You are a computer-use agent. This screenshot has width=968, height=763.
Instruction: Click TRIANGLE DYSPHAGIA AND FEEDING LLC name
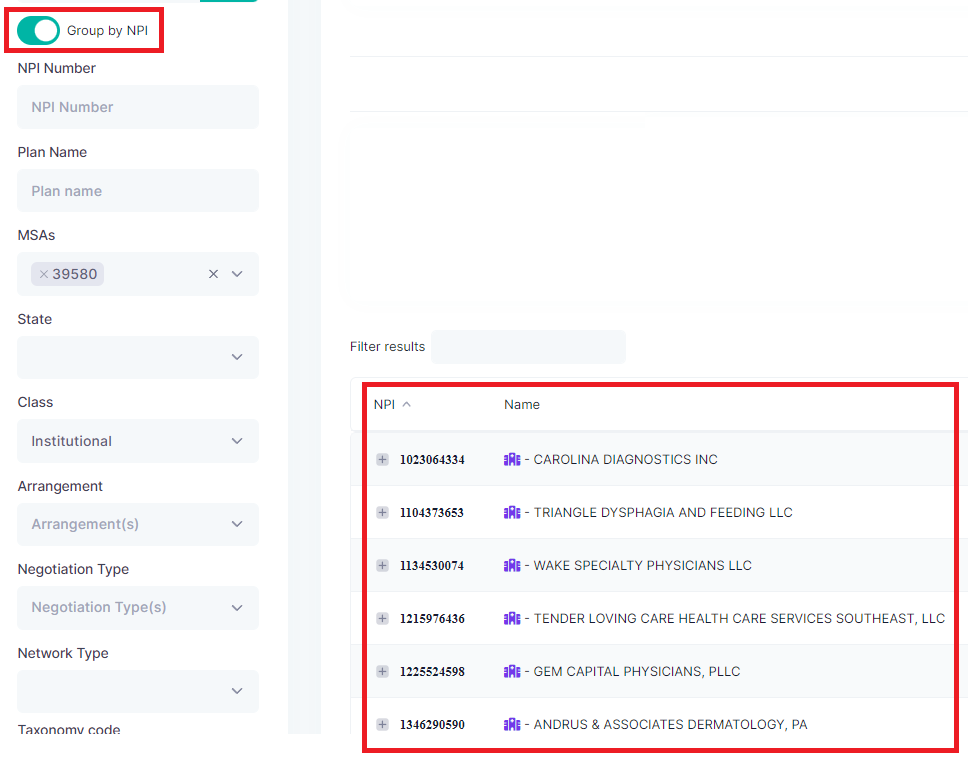(x=663, y=512)
